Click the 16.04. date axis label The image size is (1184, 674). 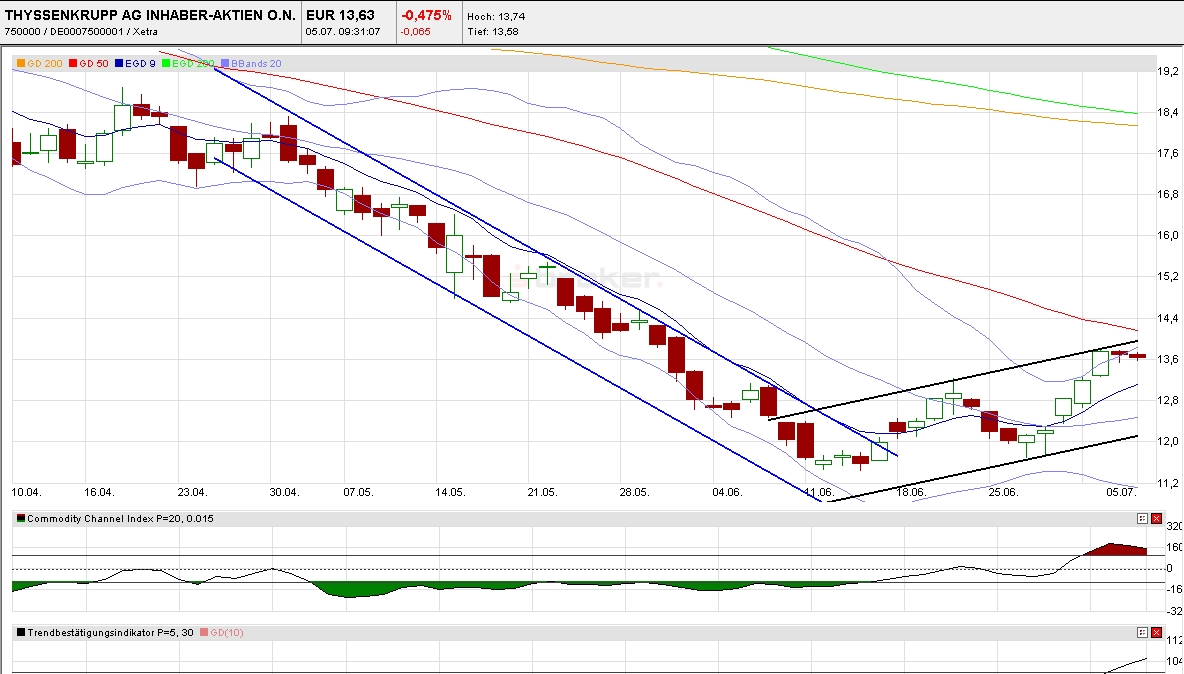click(x=99, y=492)
